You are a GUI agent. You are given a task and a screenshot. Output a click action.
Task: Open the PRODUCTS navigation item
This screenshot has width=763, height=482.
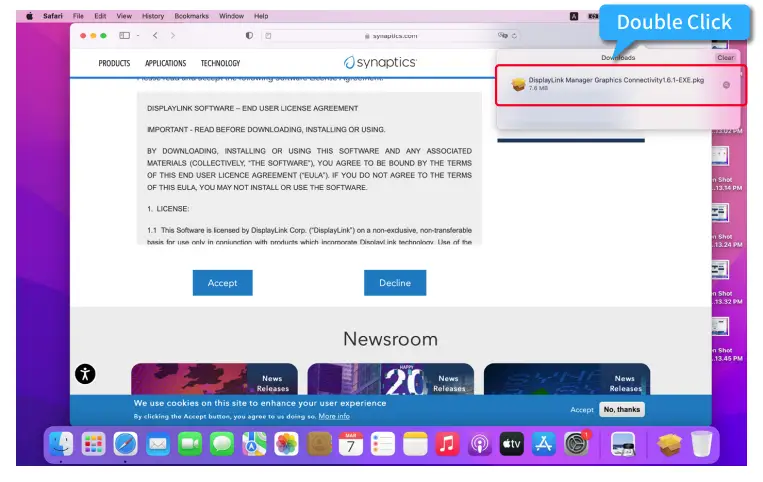114,63
